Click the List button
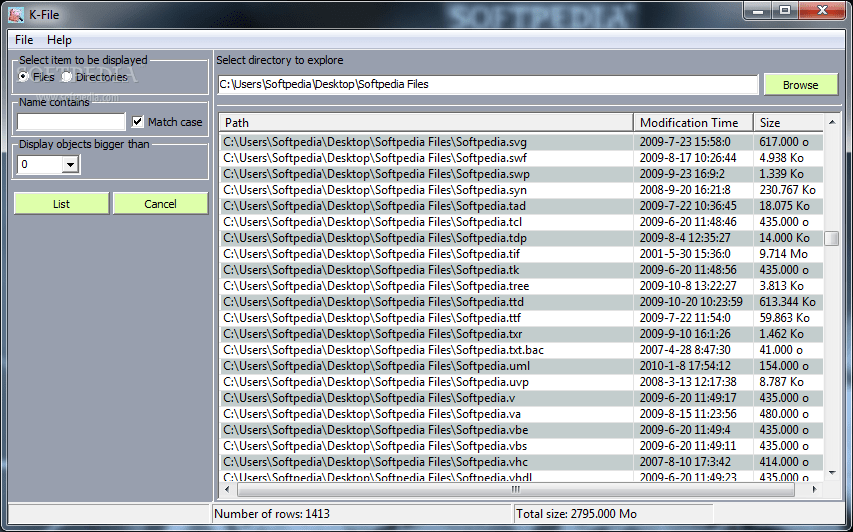853x532 pixels. pyautogui.click(x=61, y=203)
